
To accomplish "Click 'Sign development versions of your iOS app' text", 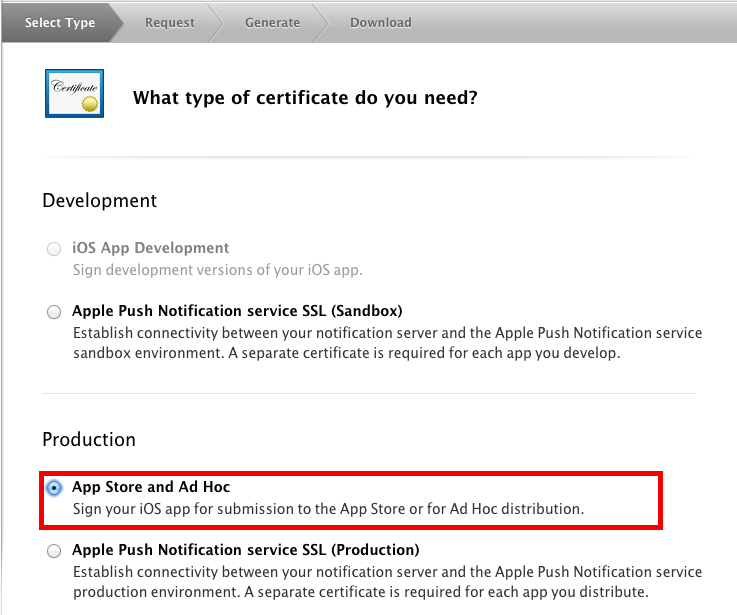I will point(218,270).
